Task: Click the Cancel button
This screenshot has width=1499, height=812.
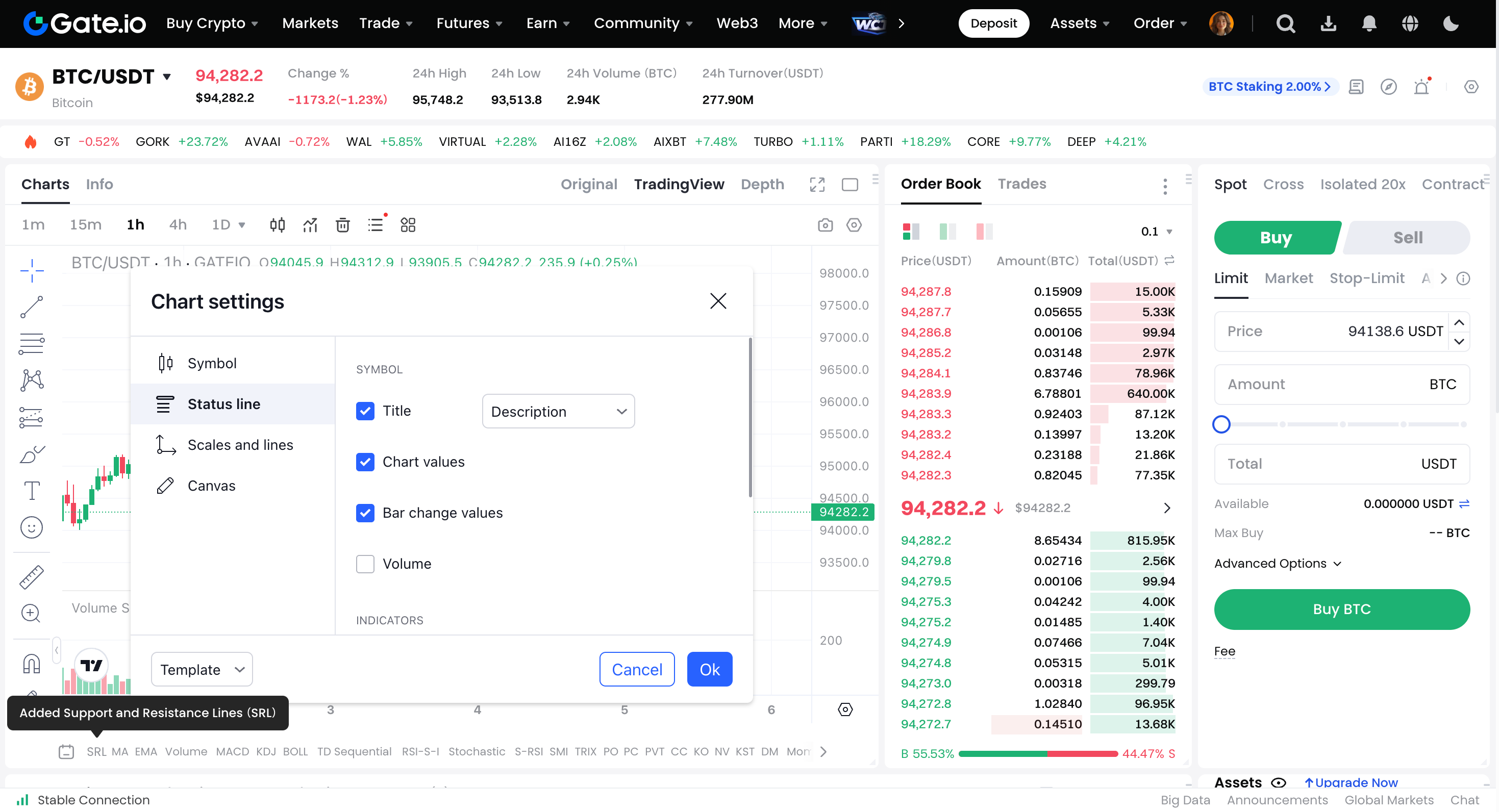Action: (x=636, y=669)
